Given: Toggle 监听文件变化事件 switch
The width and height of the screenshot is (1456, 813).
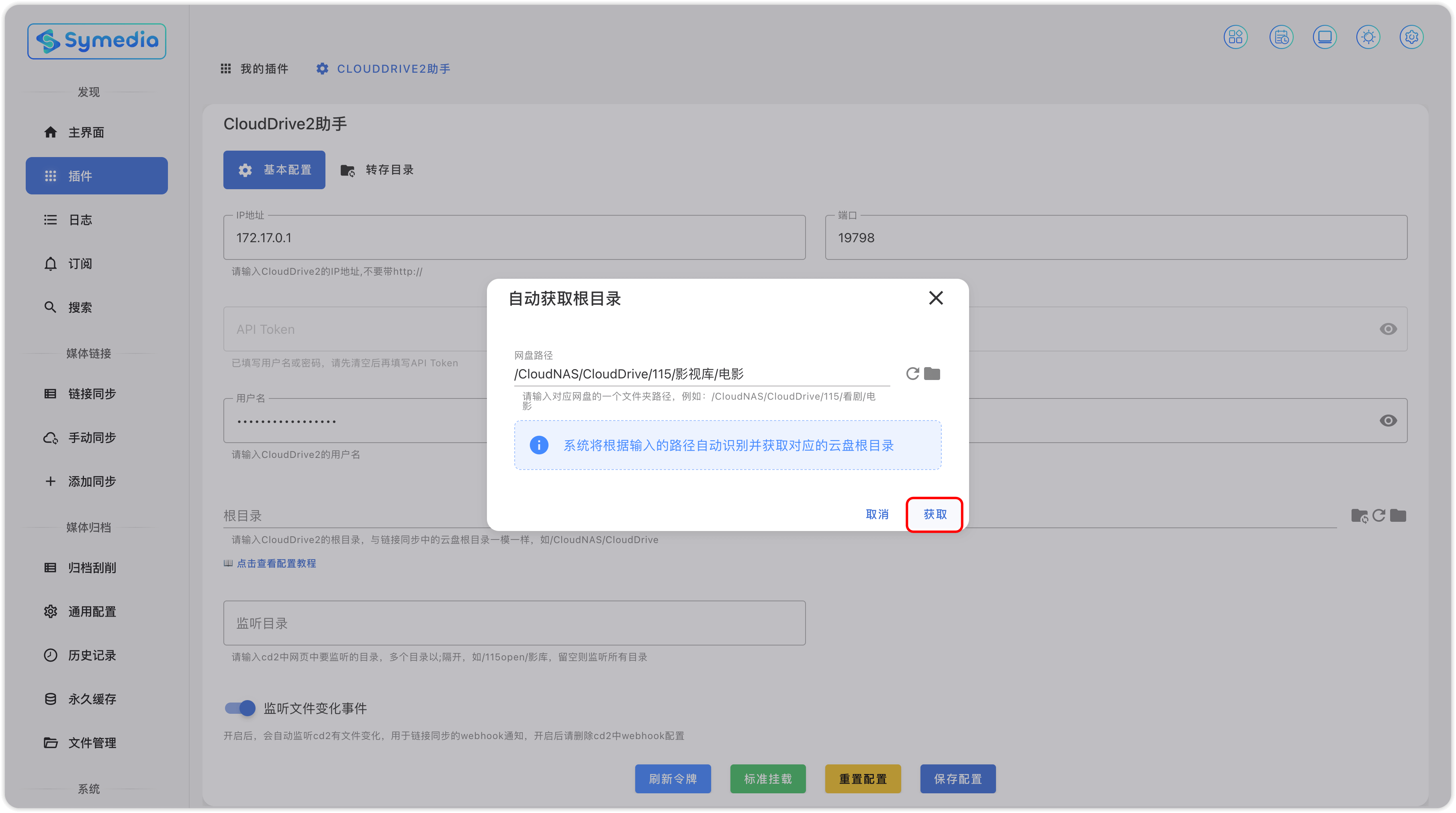Looking at the screenshot, I should click(240, 708).
